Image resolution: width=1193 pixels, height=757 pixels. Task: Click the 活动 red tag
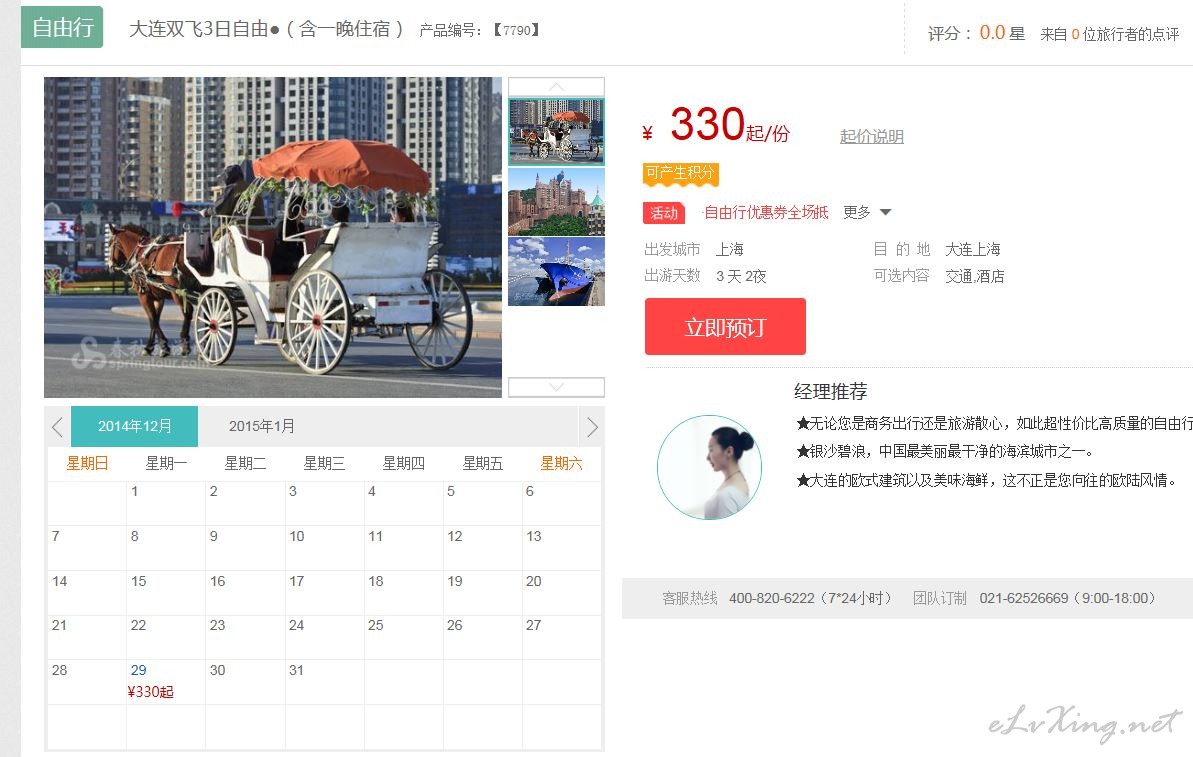(663, 213)
